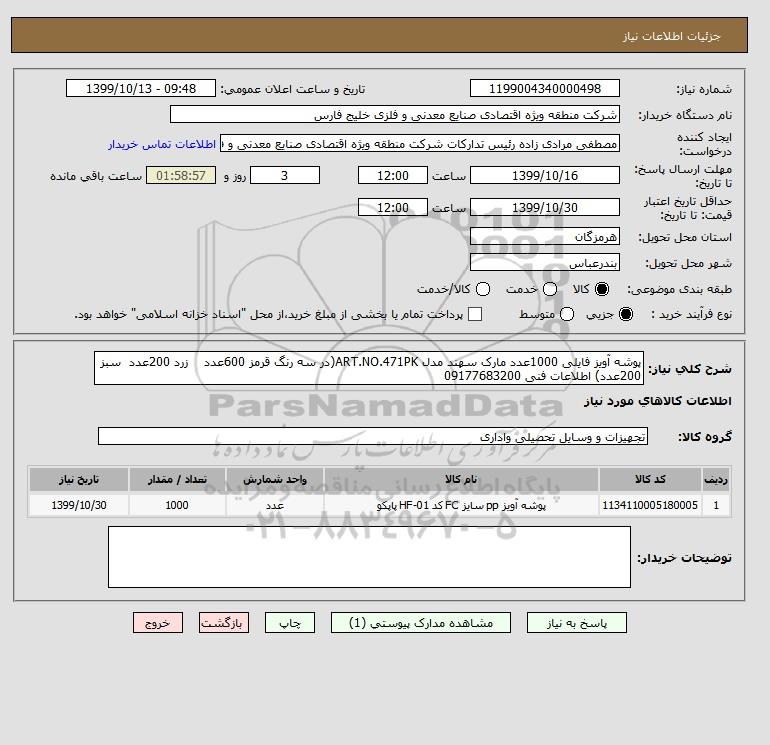Screen dimensions: 770x745
Task: Click the شرح کلی نیاز description box
Action: tap(369, 369)
